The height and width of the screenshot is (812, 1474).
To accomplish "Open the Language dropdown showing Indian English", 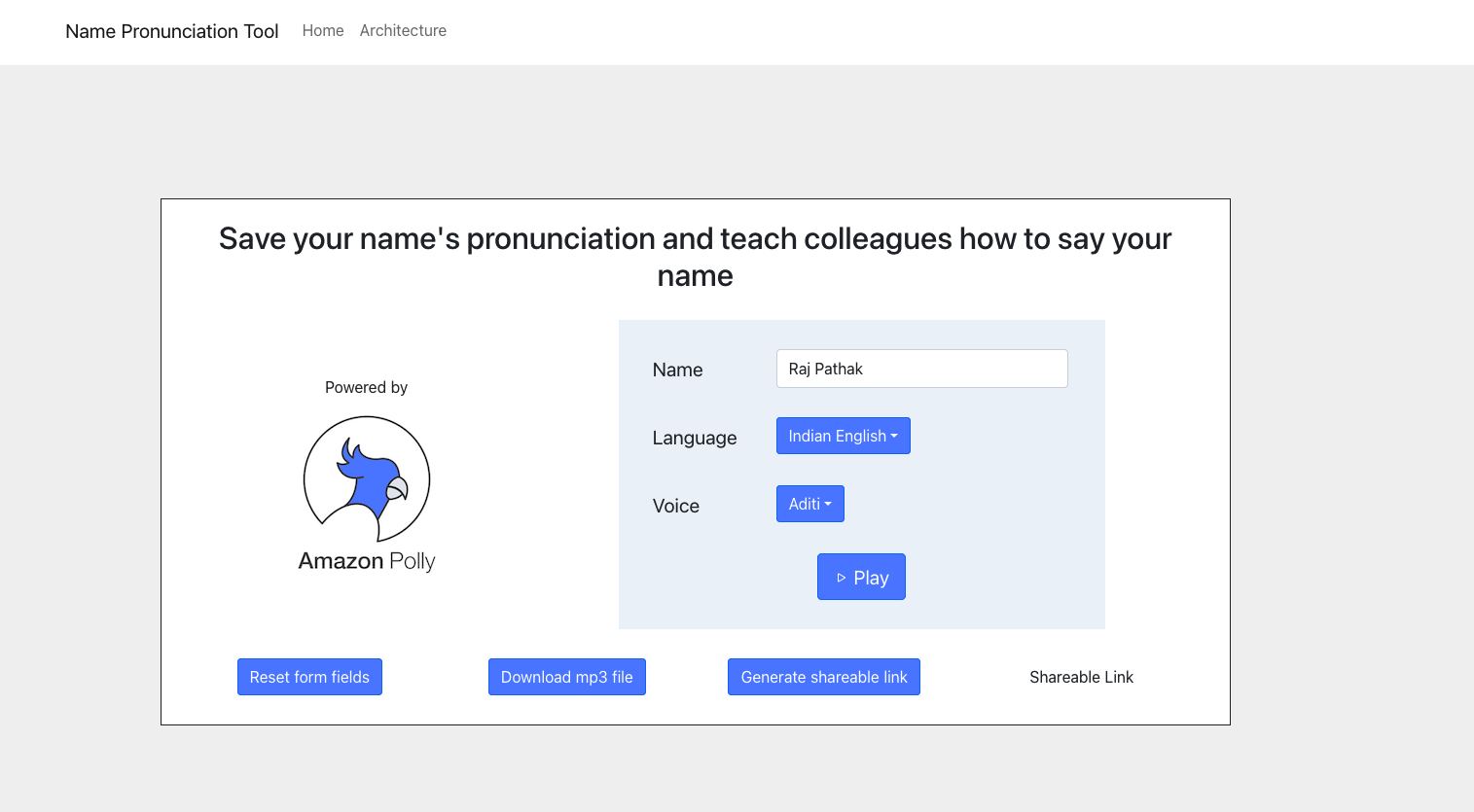I will 843,436.
